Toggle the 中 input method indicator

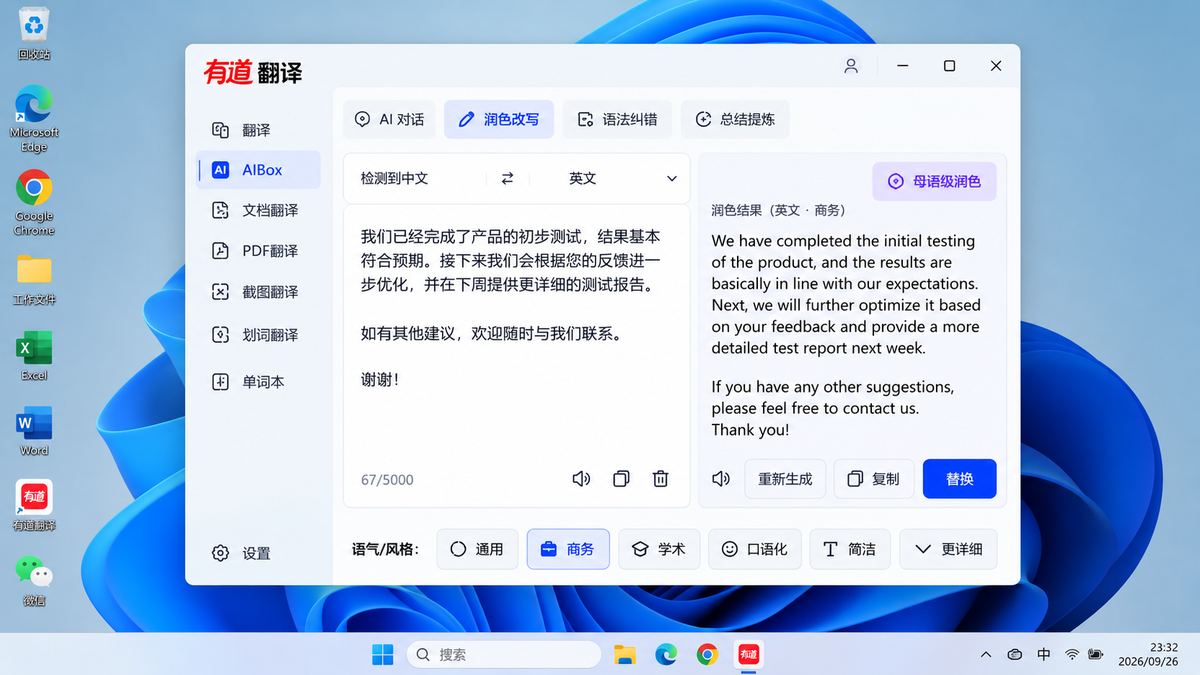tap(1043, 655)
